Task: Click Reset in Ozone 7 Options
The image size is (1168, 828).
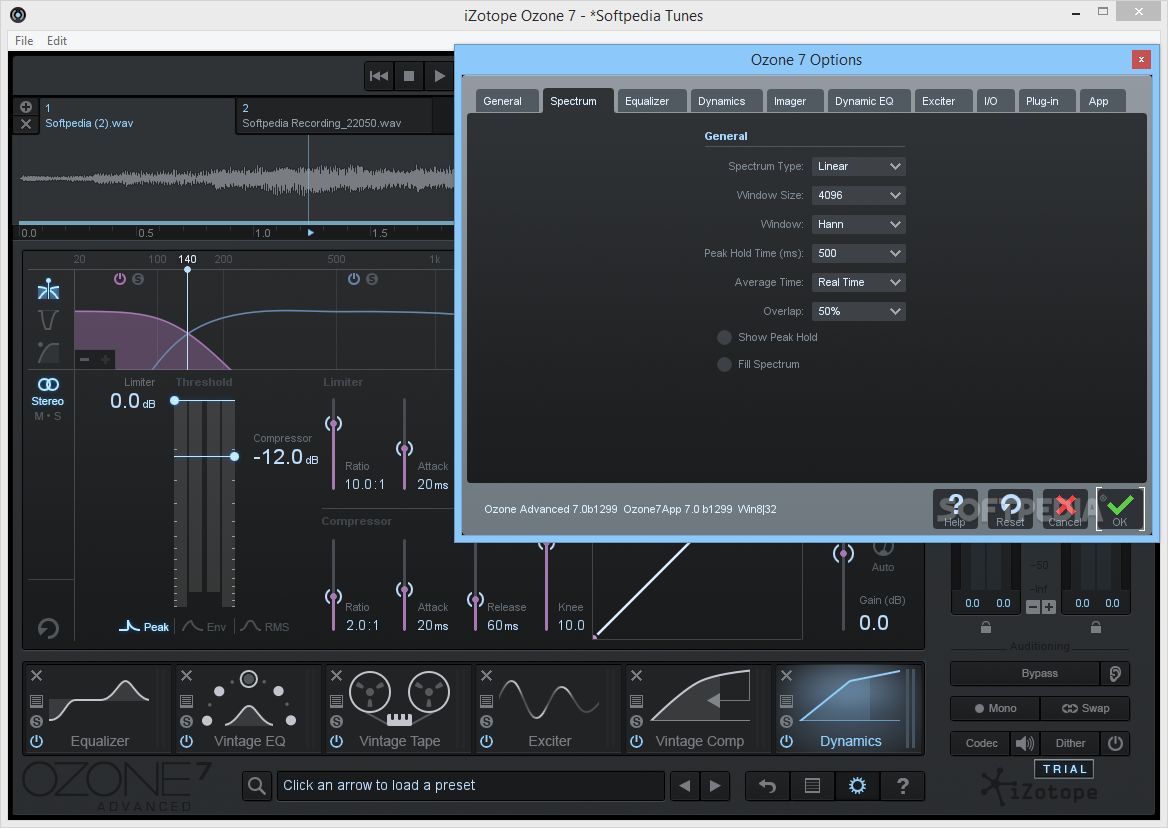Action: tap(1010, 509)
